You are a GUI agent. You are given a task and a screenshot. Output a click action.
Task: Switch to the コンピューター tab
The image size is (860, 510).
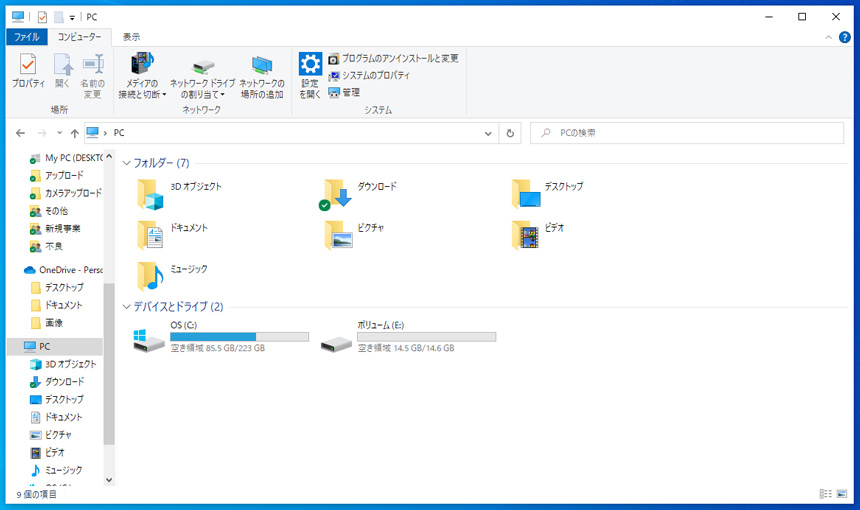tap(80, 37)
